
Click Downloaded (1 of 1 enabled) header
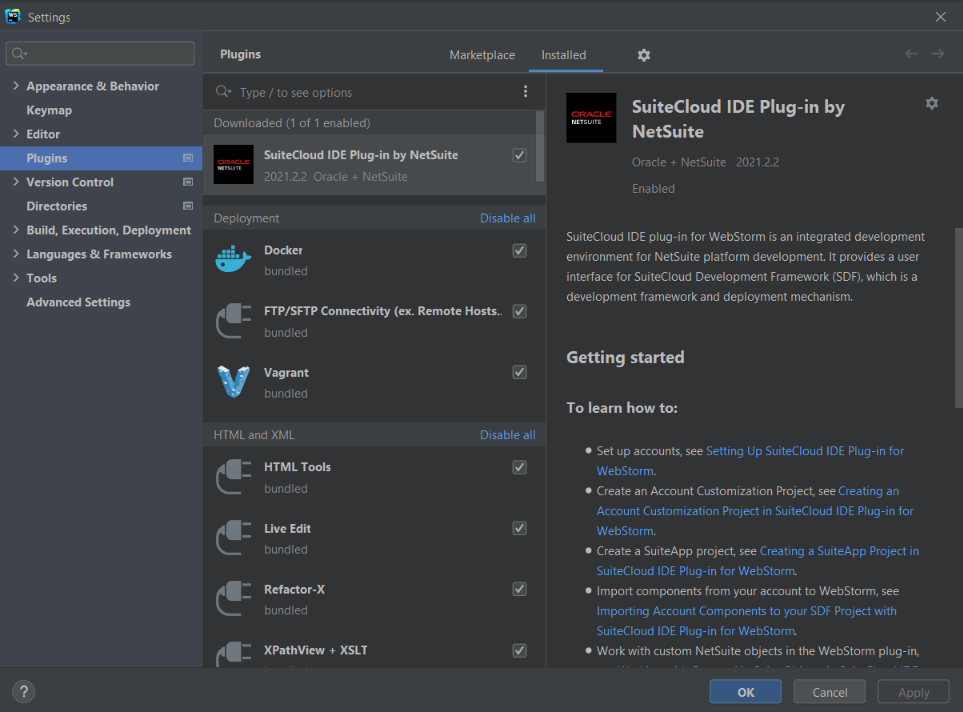292,123
